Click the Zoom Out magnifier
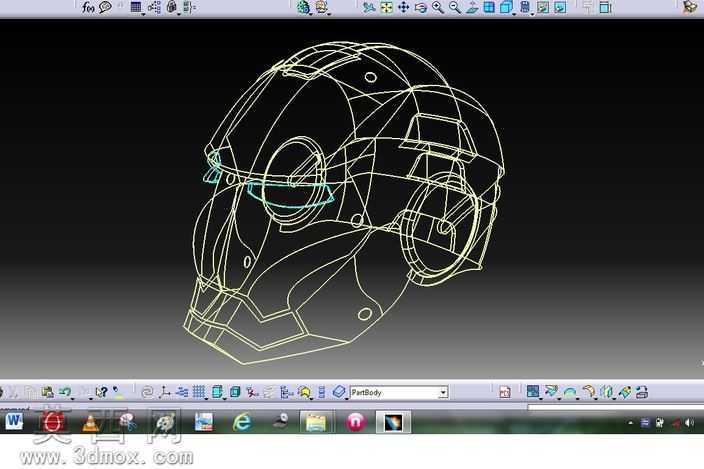This screenshot has width=704, height=469. [455, 7]
